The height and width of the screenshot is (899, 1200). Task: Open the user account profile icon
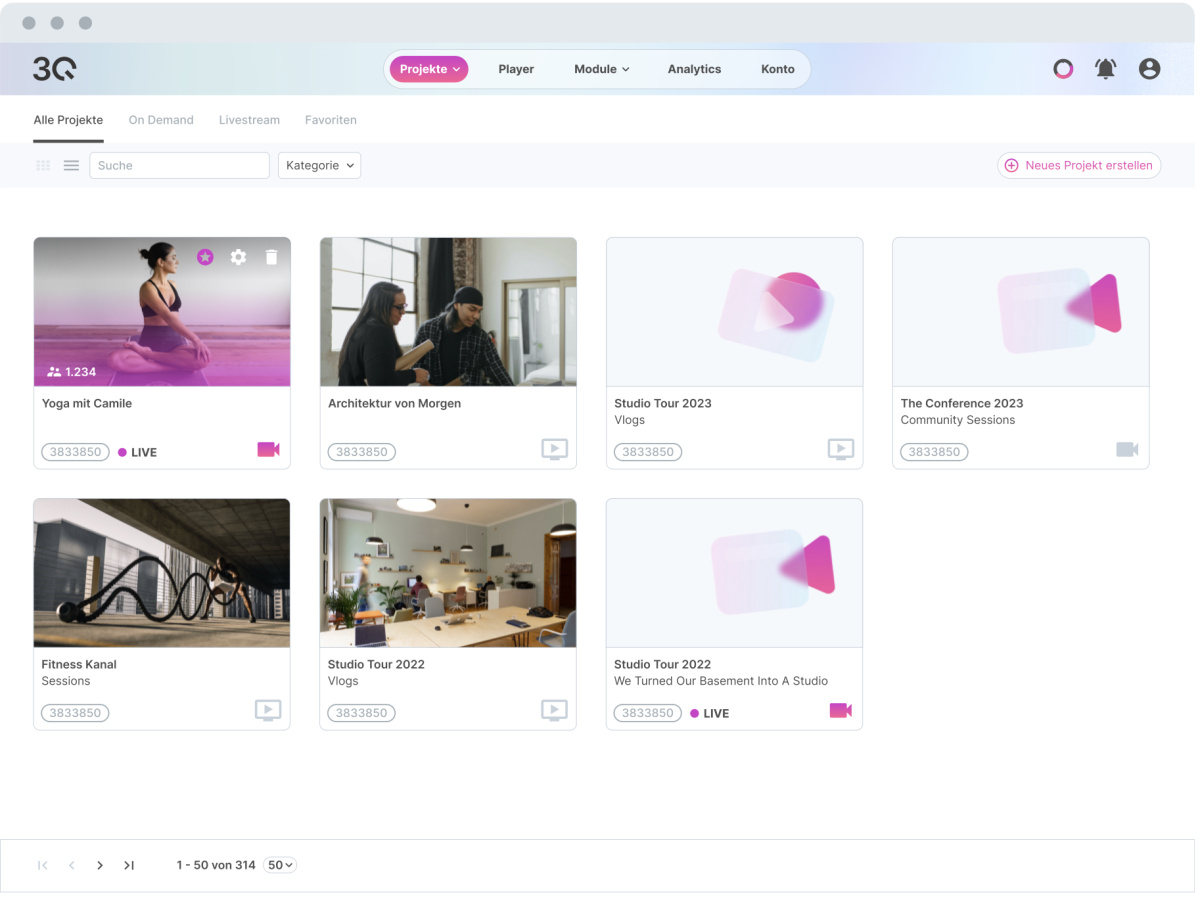1149,69
